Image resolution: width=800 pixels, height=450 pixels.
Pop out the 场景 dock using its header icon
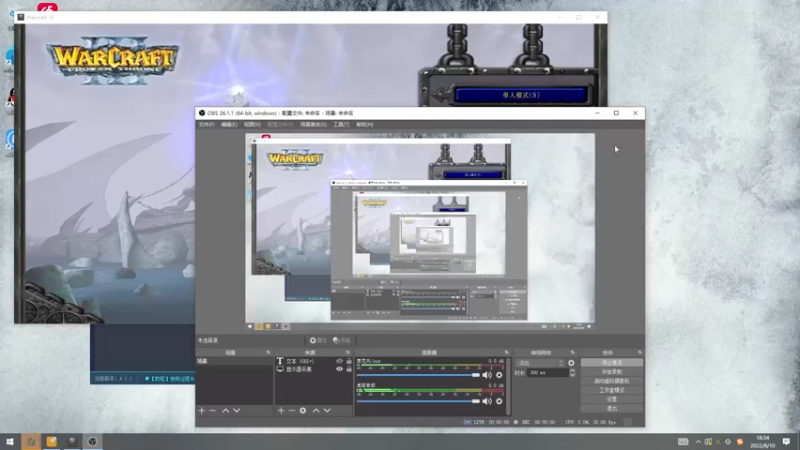(x=268, y=353)
